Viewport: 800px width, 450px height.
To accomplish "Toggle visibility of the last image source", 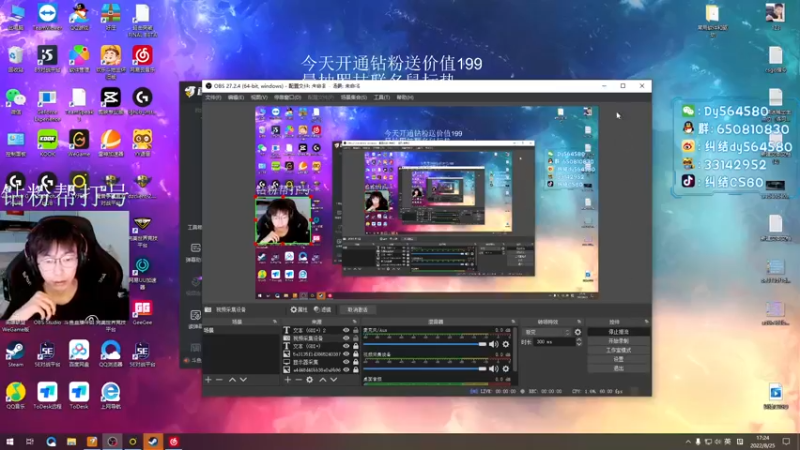I will [346, 370].
